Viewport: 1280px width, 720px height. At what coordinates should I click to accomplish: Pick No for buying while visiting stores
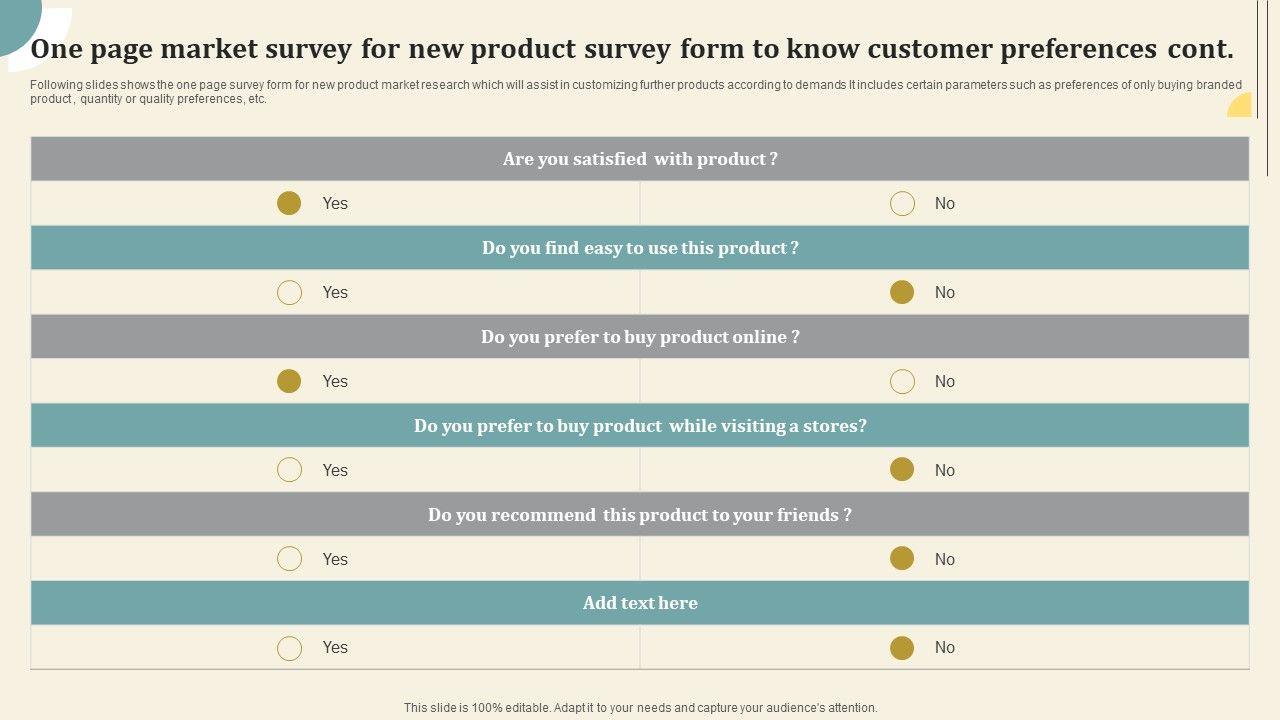tap(902, 470)
